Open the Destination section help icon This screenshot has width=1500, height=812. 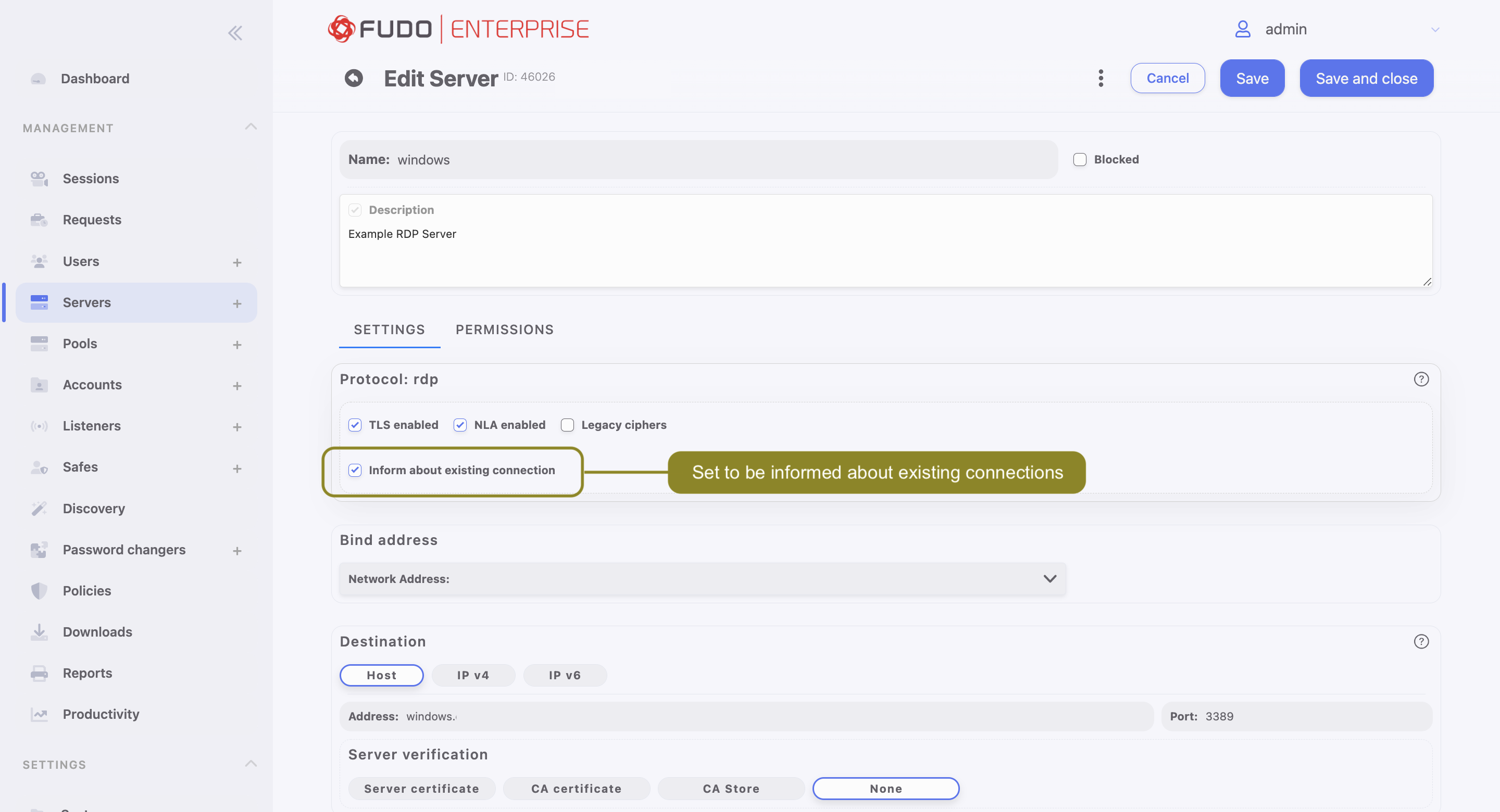[x=1421, y=641]
